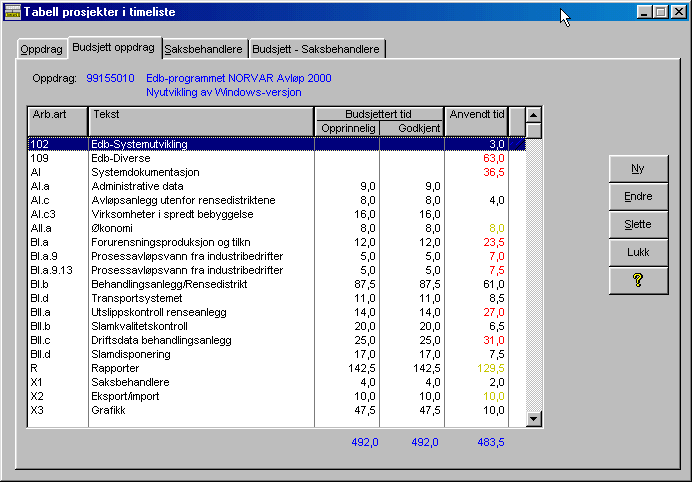Select row Forurensningsproduksjon og tilkn
Image resolution: width=692 pixels, height=482 pixels.
(x=277, y=242)
